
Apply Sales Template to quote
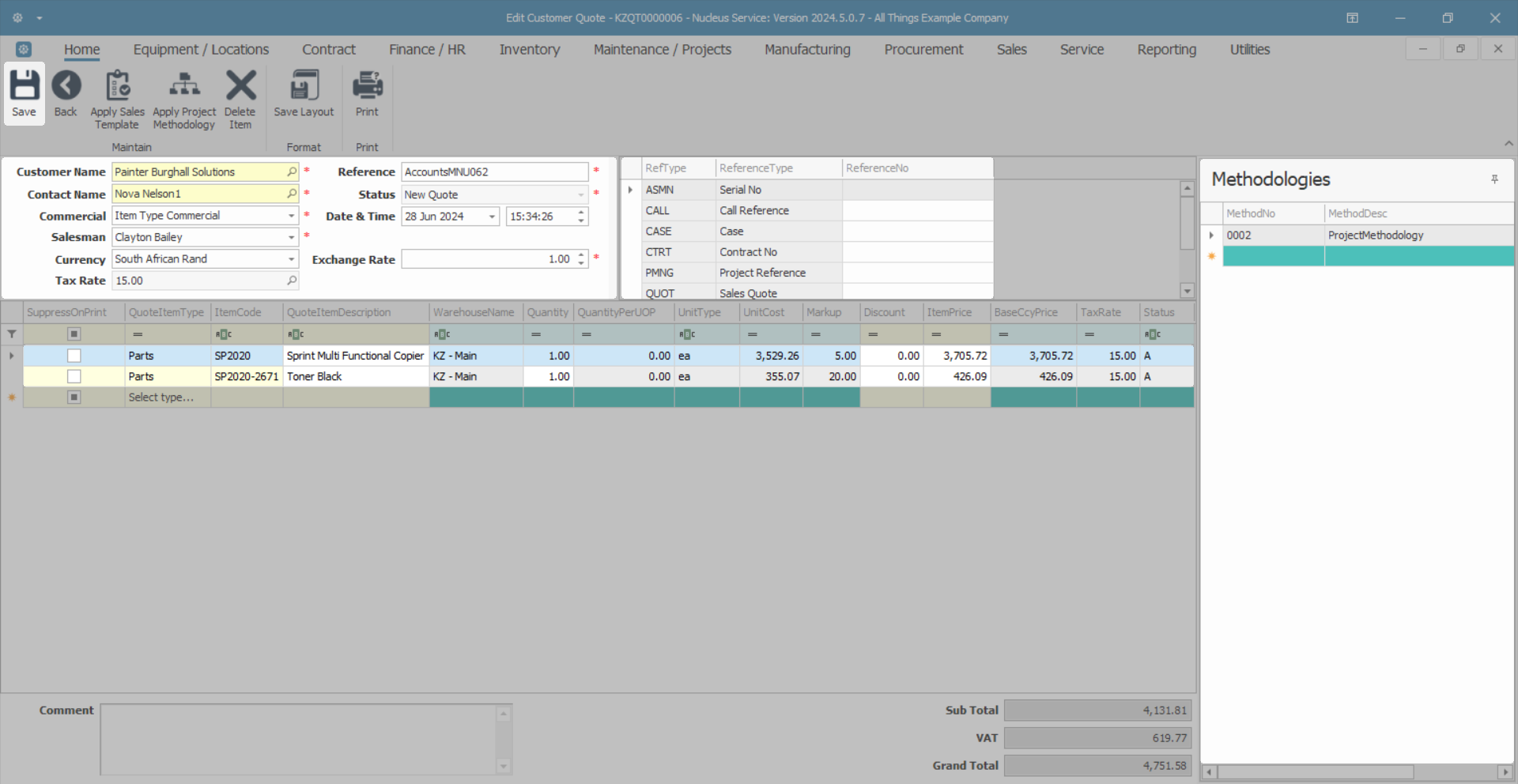pyautogui.click(x=117, y=100)
